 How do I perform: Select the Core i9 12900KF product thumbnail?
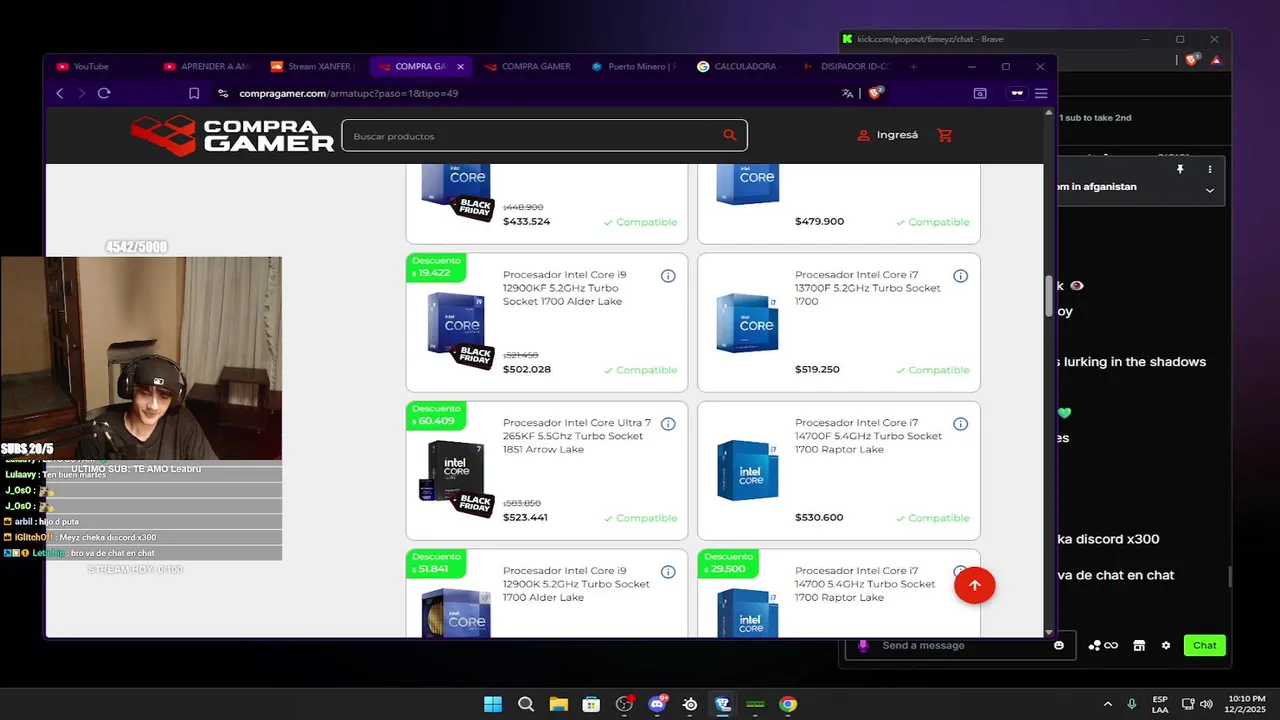pyautogui.click(x=457, y=328)
